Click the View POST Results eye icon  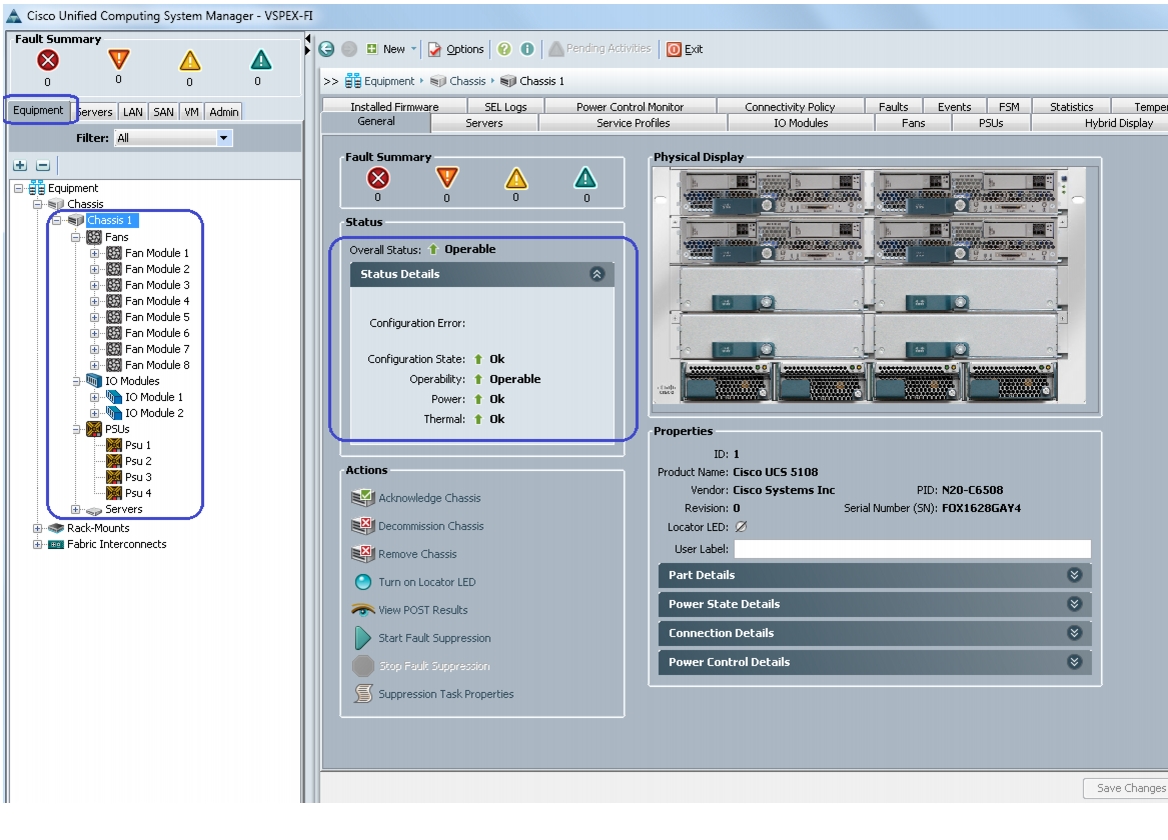(x=363, y=610)
